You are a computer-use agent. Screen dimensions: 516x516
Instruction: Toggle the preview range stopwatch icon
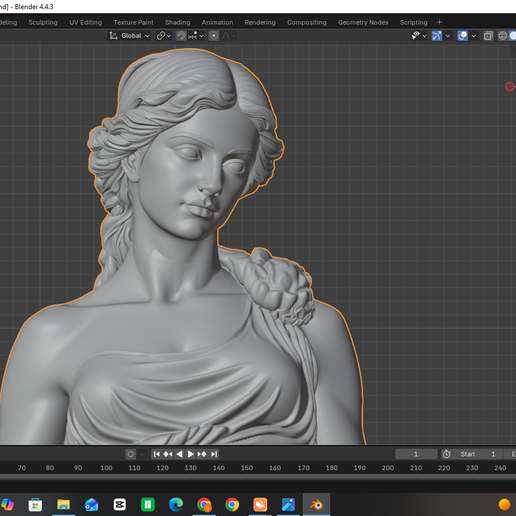pyautogui.click(x=447, y=454)
